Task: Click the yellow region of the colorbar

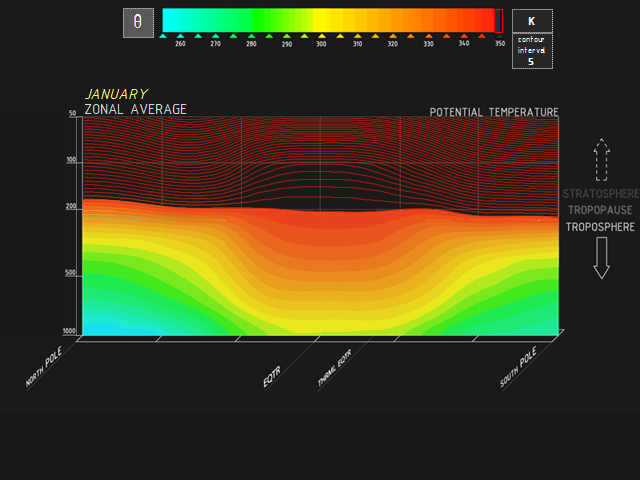Action: [325, 20]
